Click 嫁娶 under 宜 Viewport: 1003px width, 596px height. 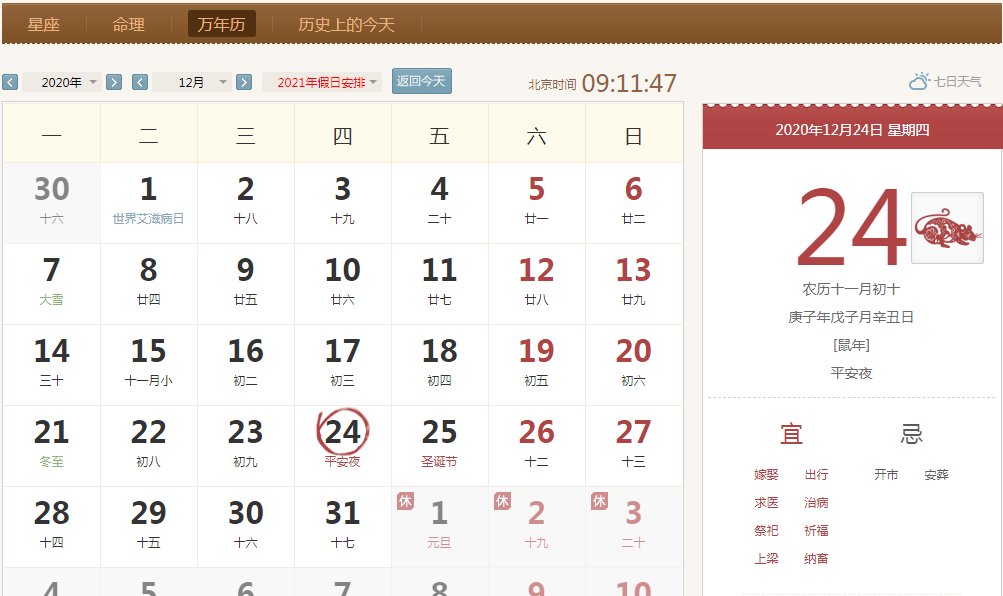[x=766, y=474]
